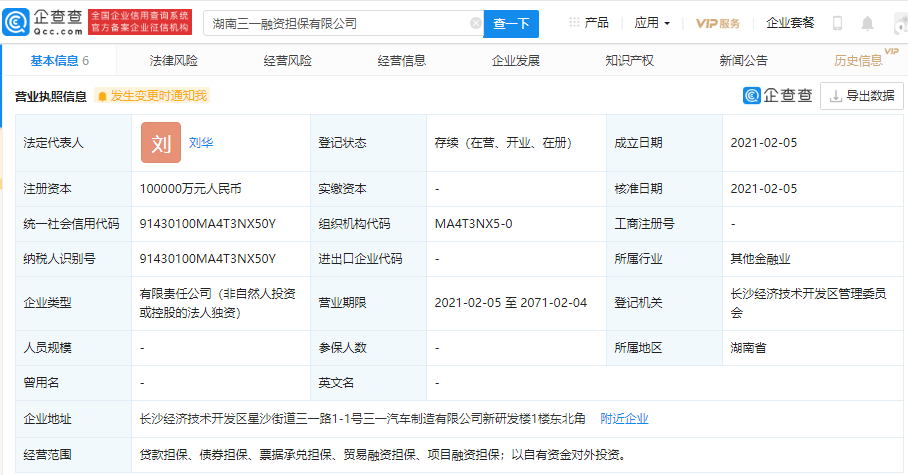The height and width of the screenshot is (475, 908).
Task: Switch to the 经营信息 tab
Action: point(402,60)
